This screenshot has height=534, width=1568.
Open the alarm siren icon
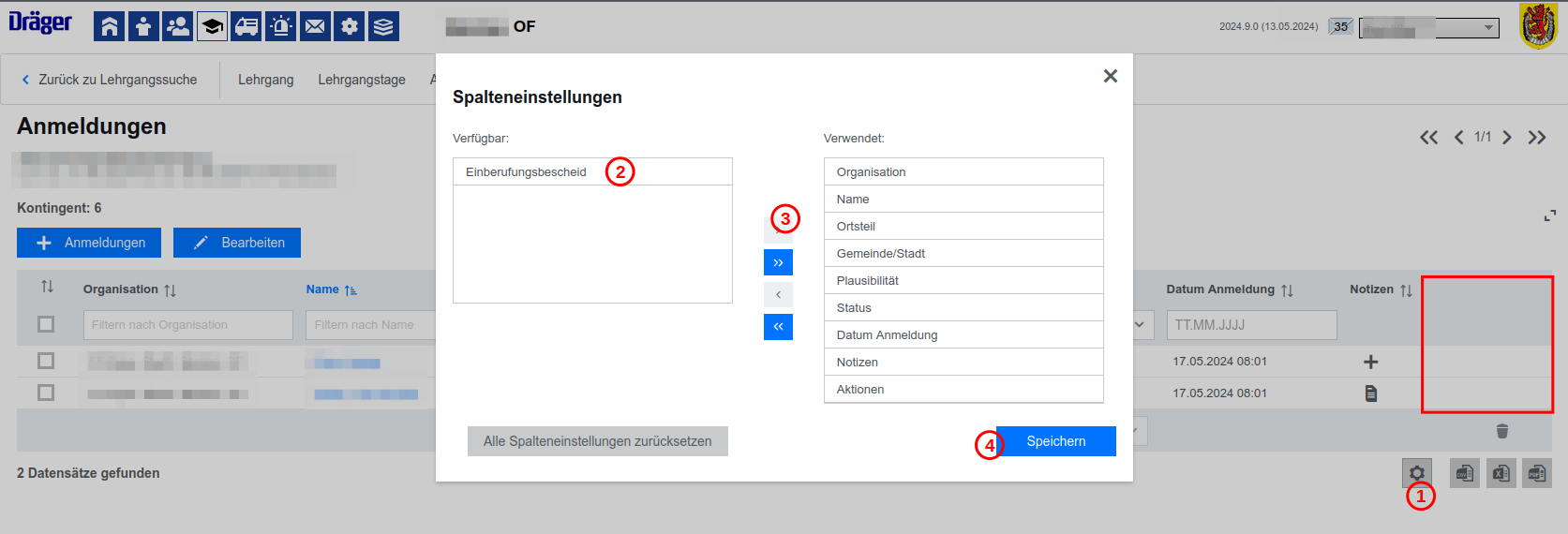[x=281, y=26]
